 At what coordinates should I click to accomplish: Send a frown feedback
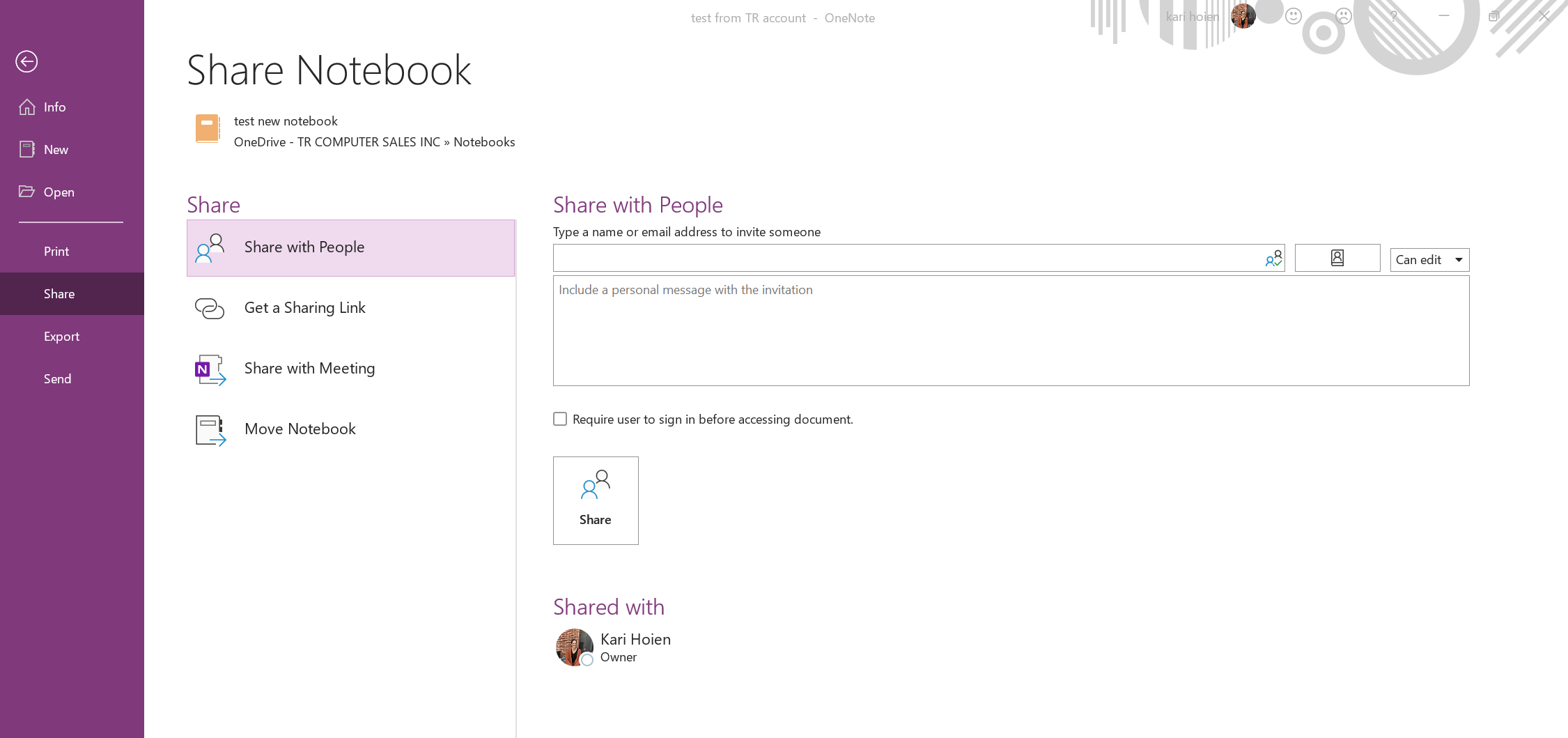tap(1344, 16)
